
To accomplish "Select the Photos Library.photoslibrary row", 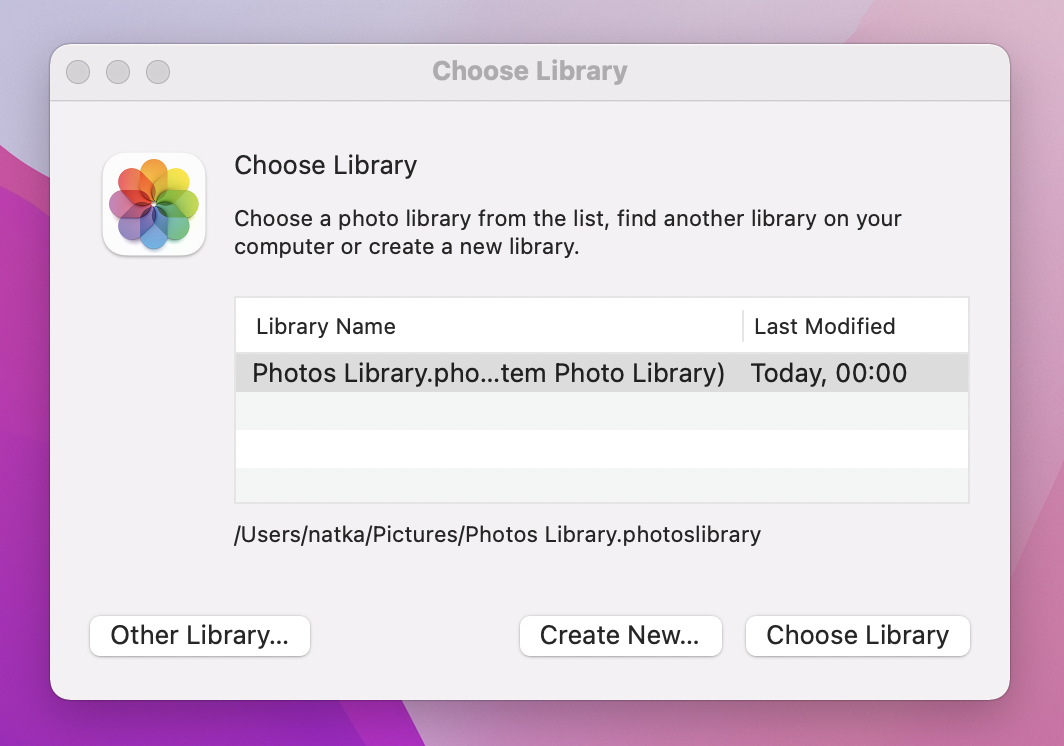I will tap(602, 373).
